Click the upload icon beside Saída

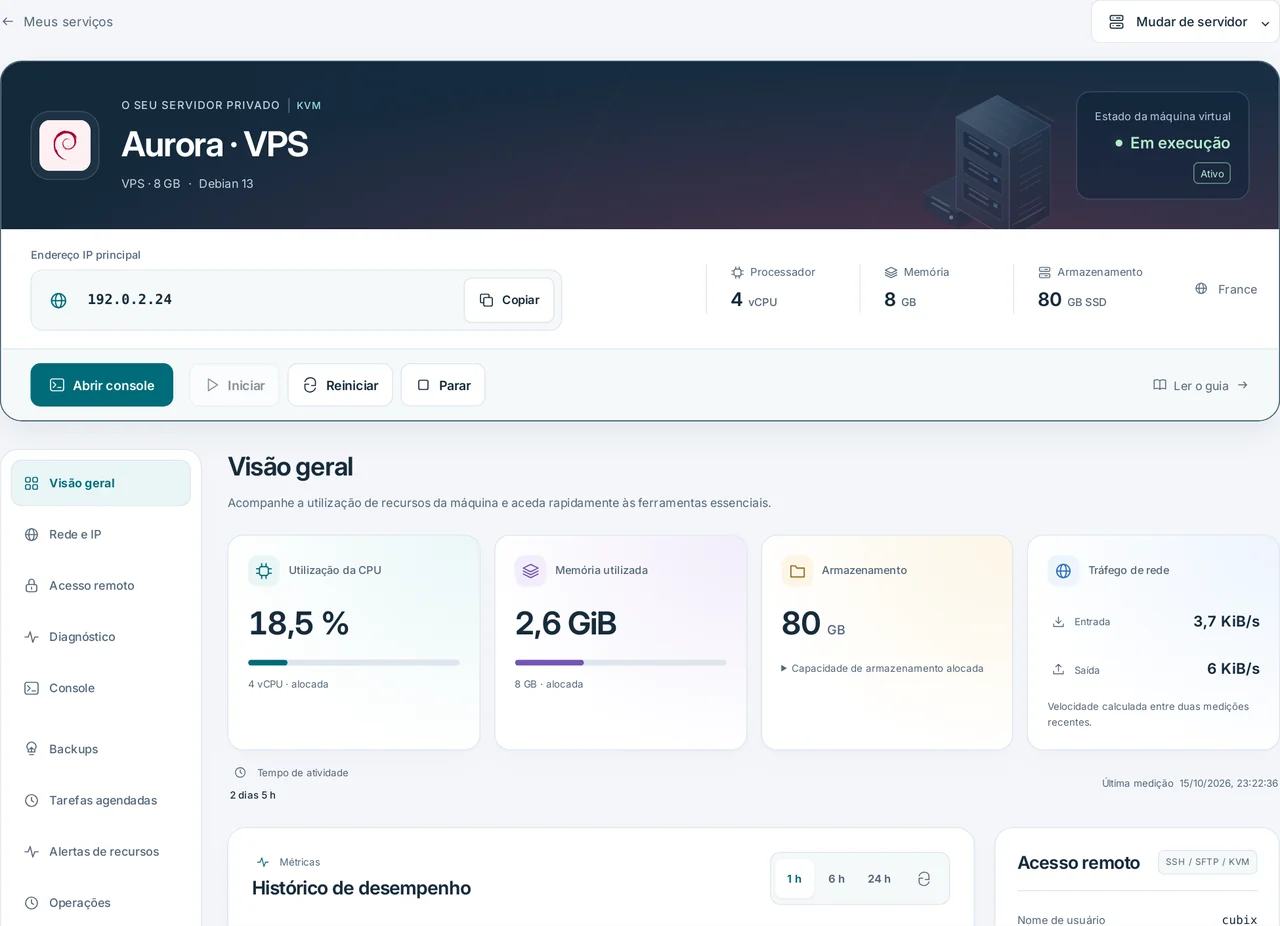click(x=1058, y=669)
